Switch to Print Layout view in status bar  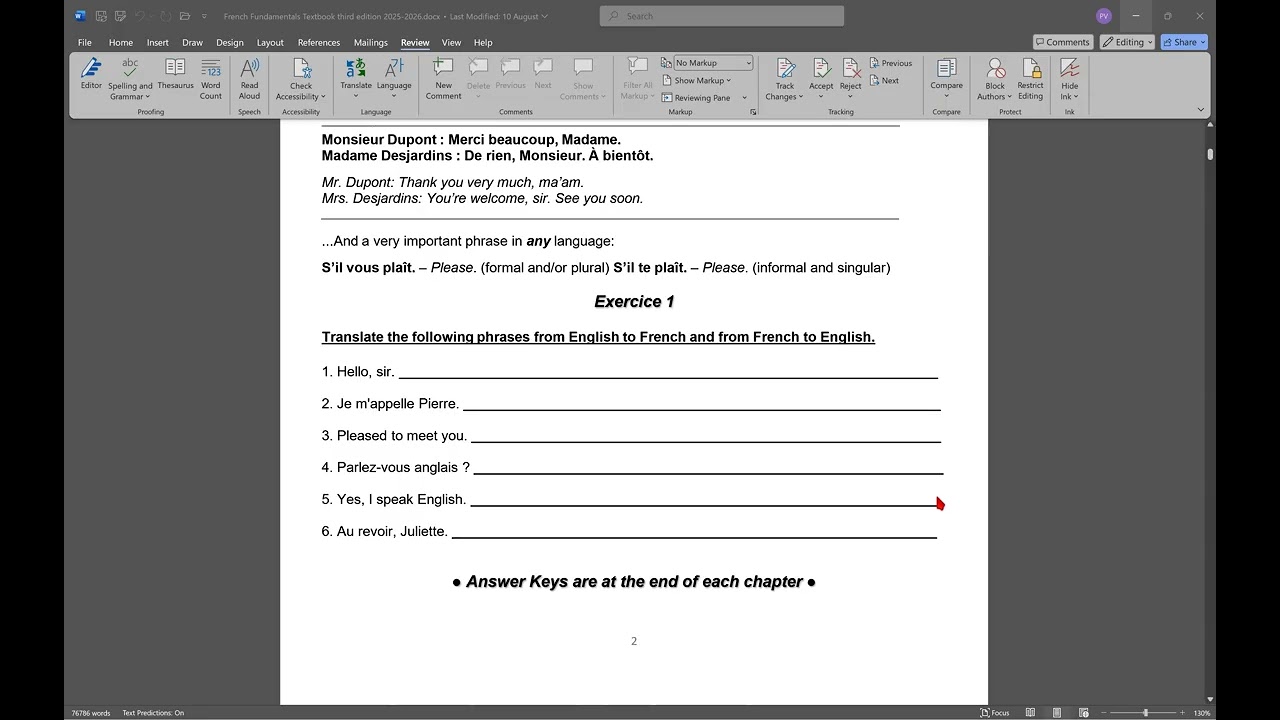pyautogui.click(x=1057, y=713)
